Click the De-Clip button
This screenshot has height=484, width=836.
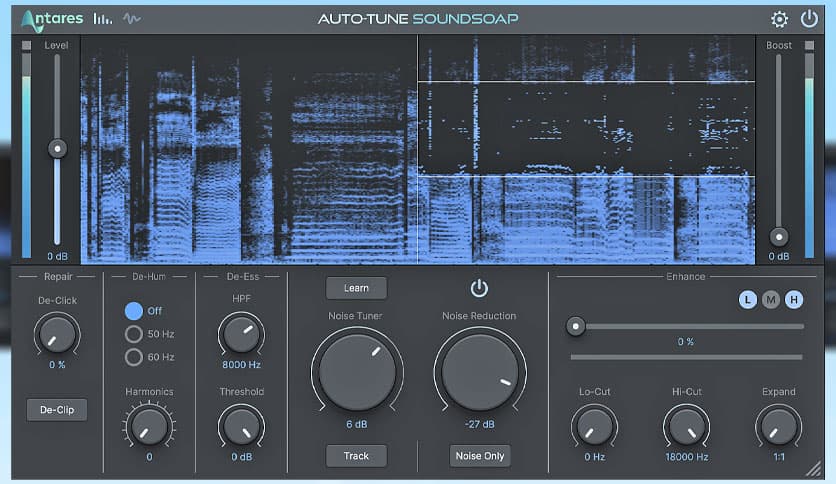57,410
